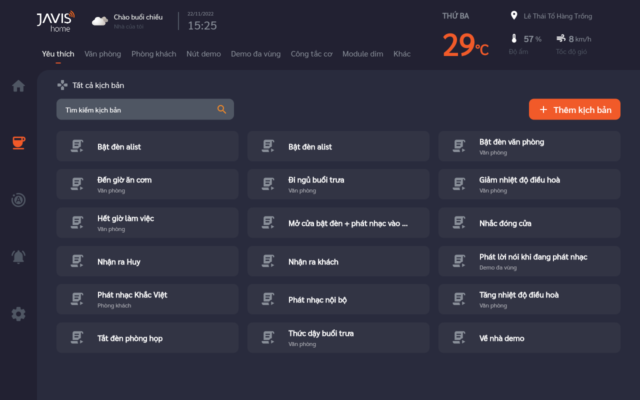This screenshot has width=640, height=400.
Task: Select the scenes cup icon in sidebar
Action: (18, 143)
